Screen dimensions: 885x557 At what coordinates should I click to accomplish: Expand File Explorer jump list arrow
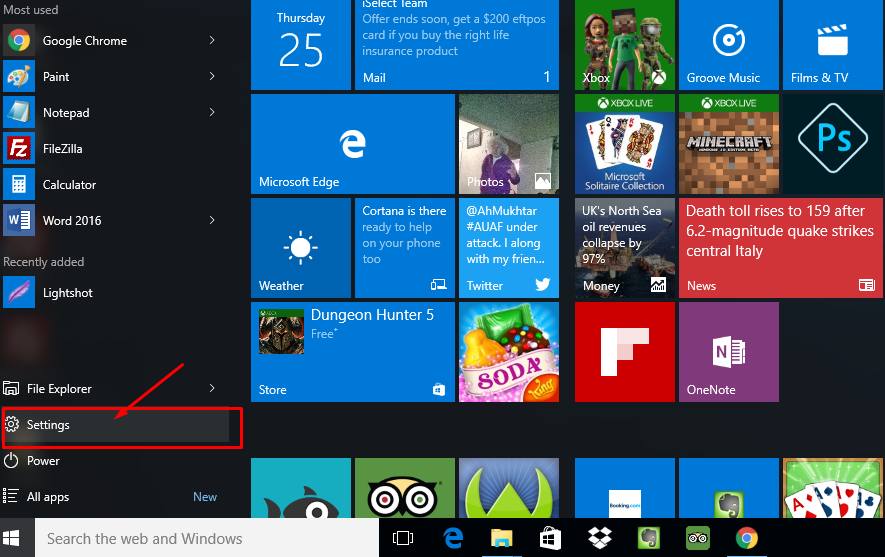212,388
